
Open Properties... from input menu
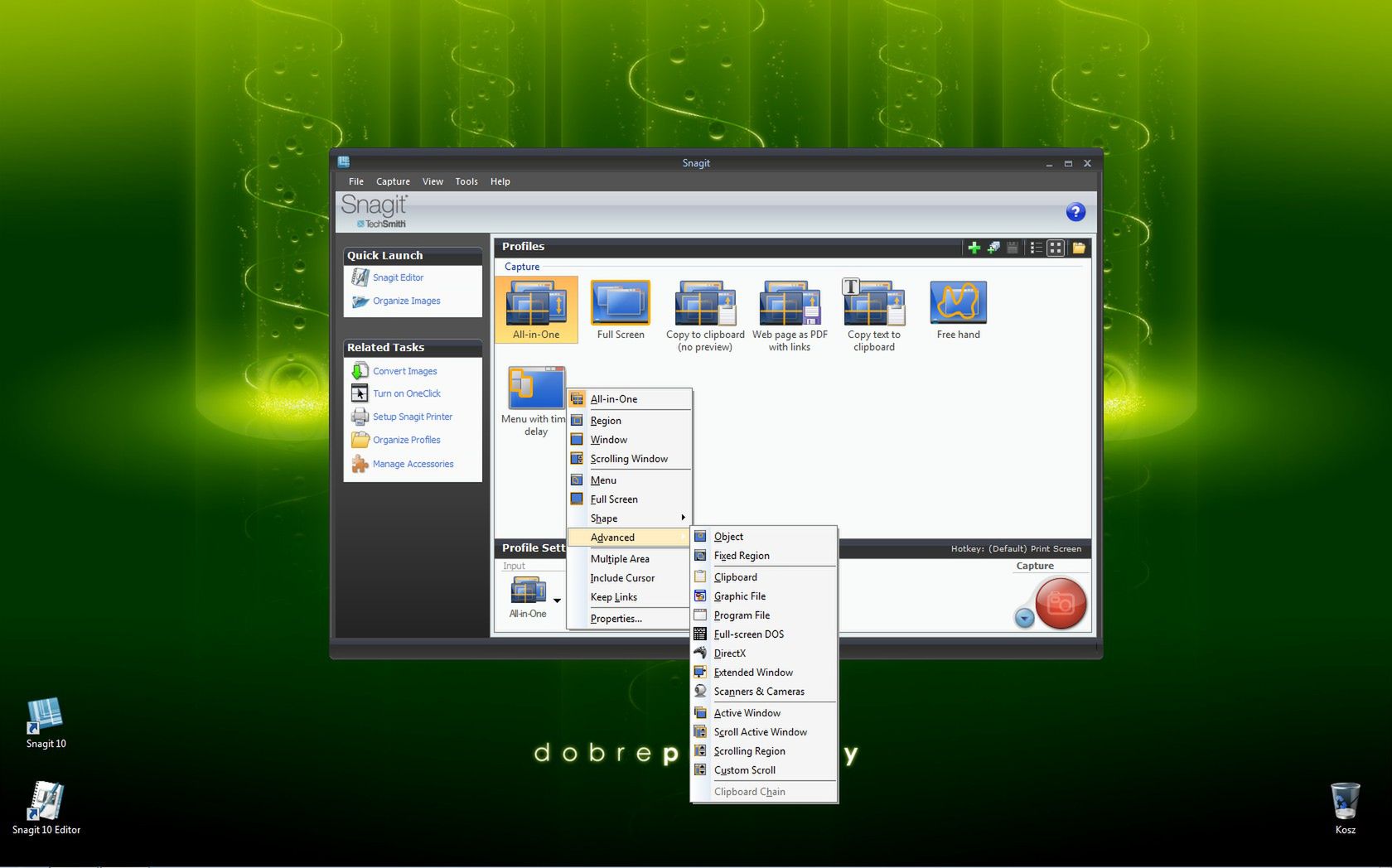point(630,619)
